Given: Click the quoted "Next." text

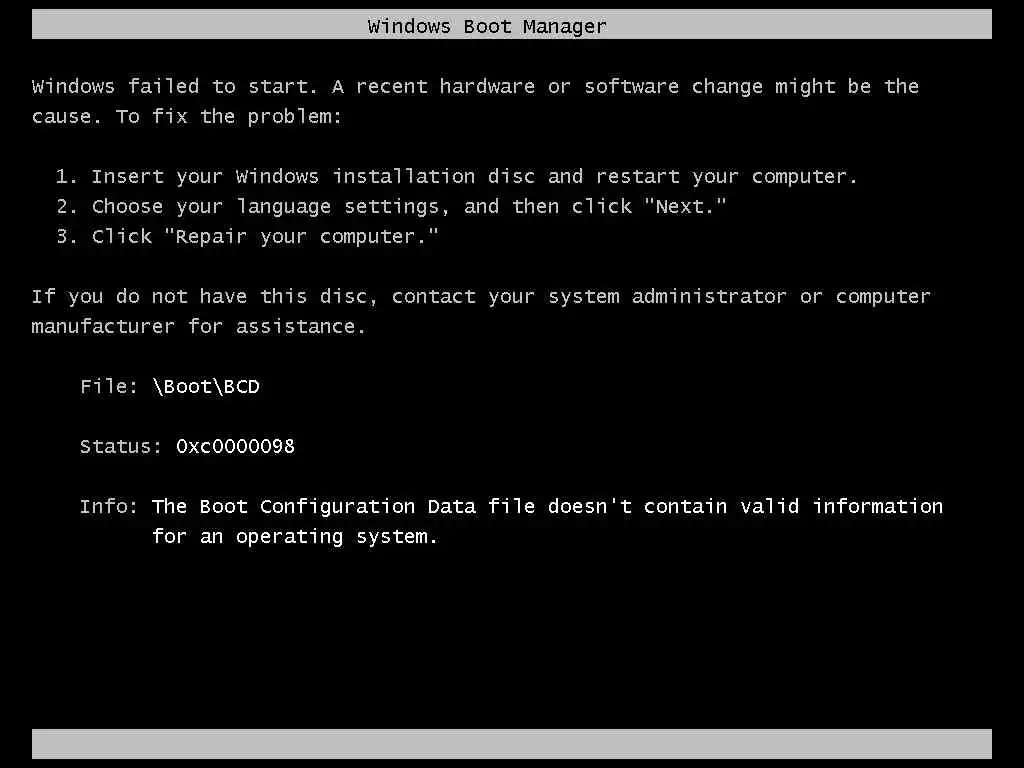Looking at the screenshot, I should click(x=684, y=206).
